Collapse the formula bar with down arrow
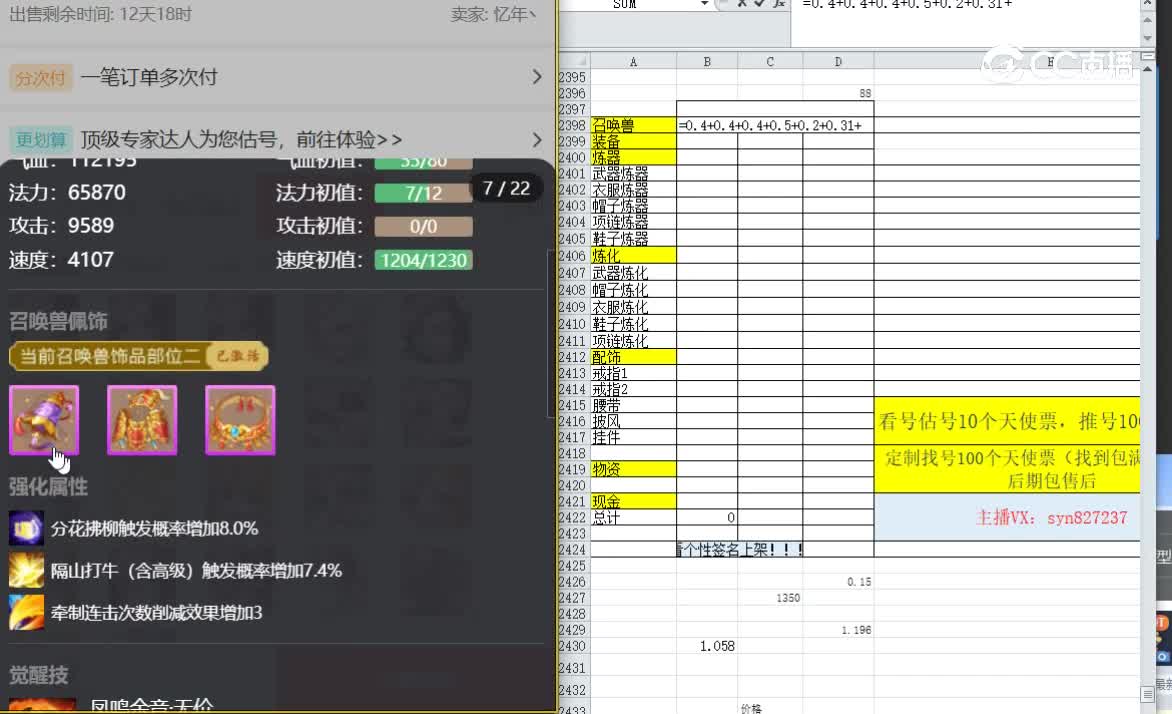 [x=1147, y=39]
